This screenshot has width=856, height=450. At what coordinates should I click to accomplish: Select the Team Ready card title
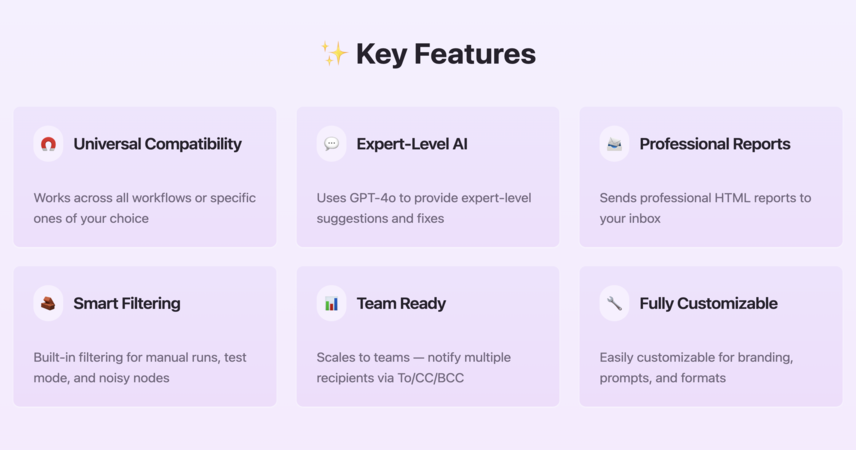(x=401, y=304)
